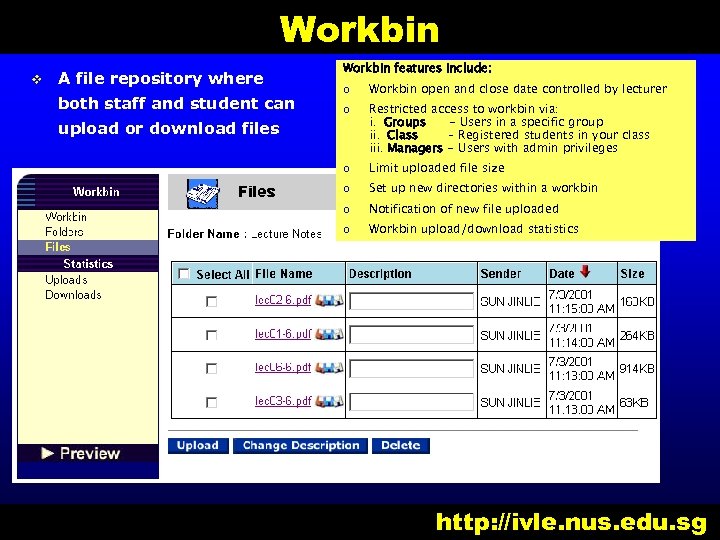Open Downloads statistics in sidebar
This screenshot has width=720, height=540.
(73, 295)
